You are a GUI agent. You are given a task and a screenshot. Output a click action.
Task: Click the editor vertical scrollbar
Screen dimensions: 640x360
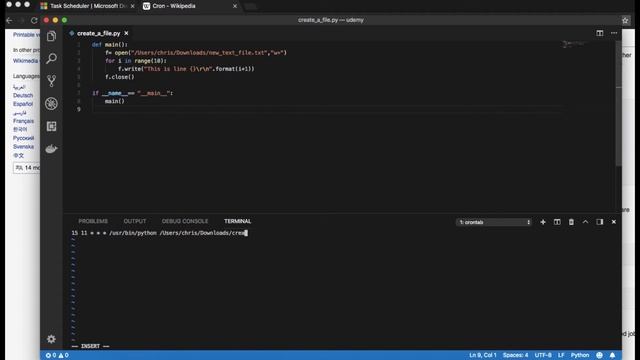click(618, 104)
